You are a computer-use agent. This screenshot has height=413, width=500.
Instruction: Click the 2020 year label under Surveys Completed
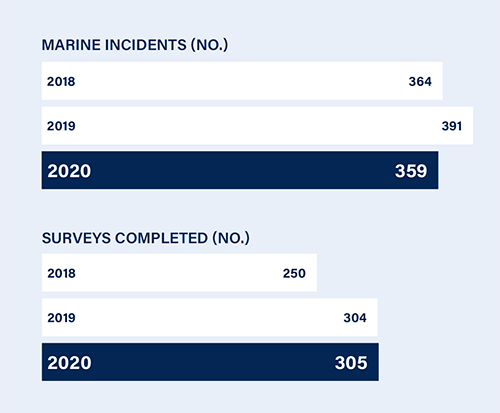coord(69,363)
